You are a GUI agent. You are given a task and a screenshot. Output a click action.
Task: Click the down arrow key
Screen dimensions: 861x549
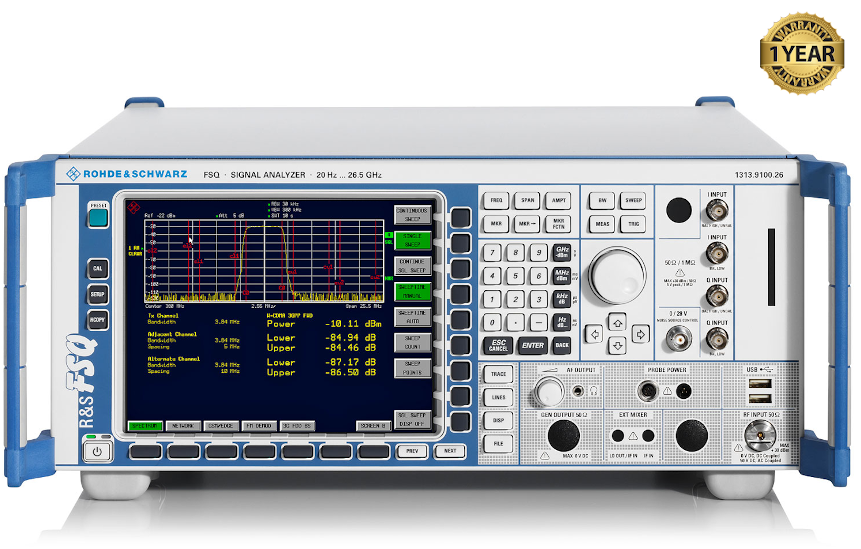click(617, 345)
